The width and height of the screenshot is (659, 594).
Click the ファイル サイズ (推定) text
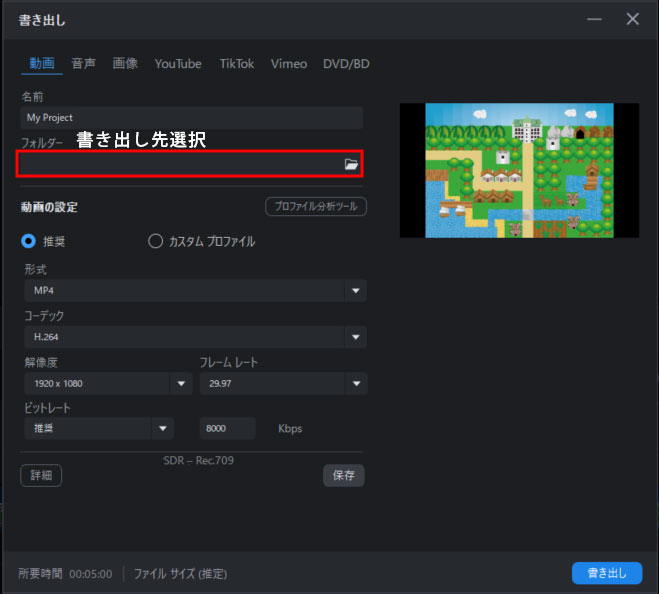pyautogui.click(x=180, y=574)
